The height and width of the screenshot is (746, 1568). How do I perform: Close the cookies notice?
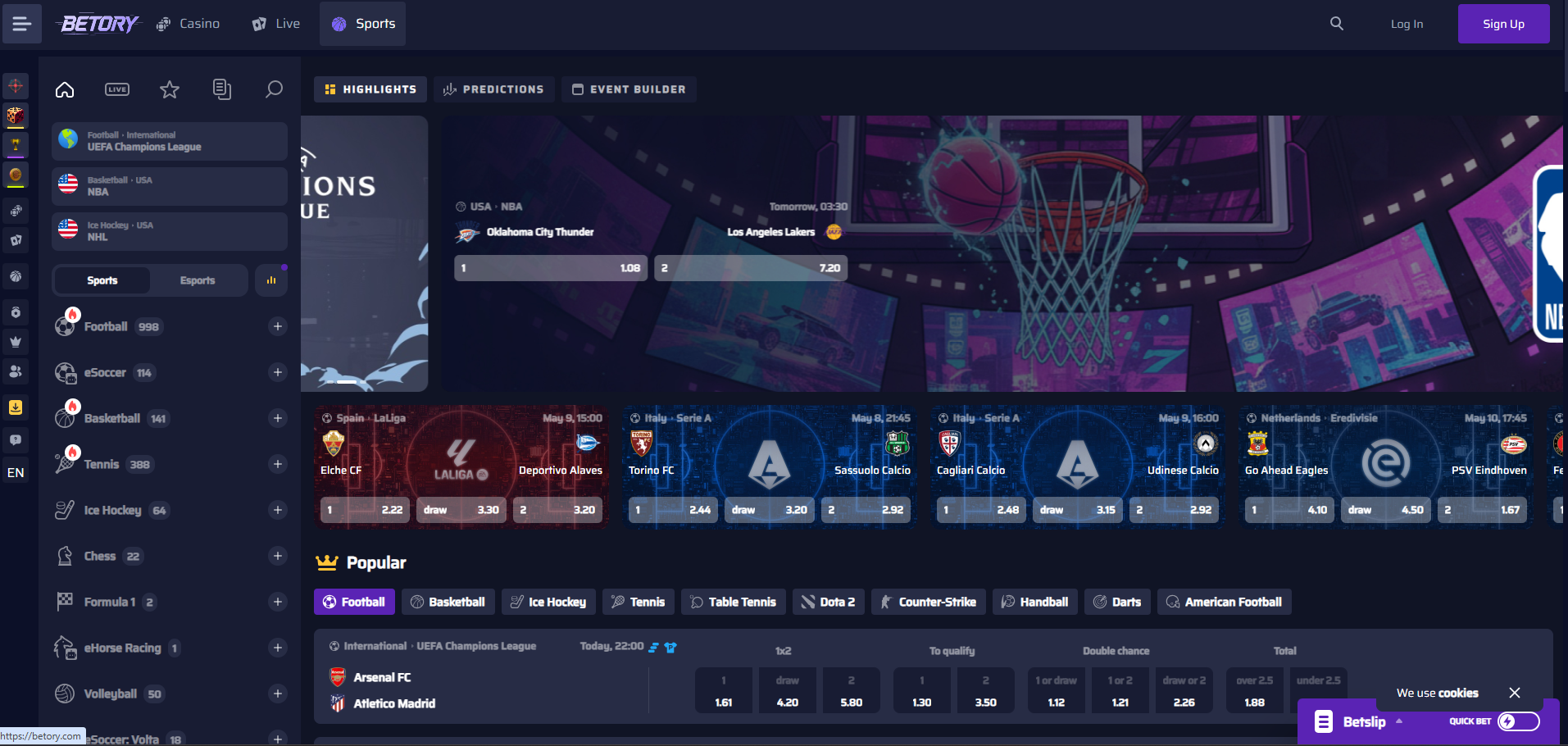(x=1515, y=693)
